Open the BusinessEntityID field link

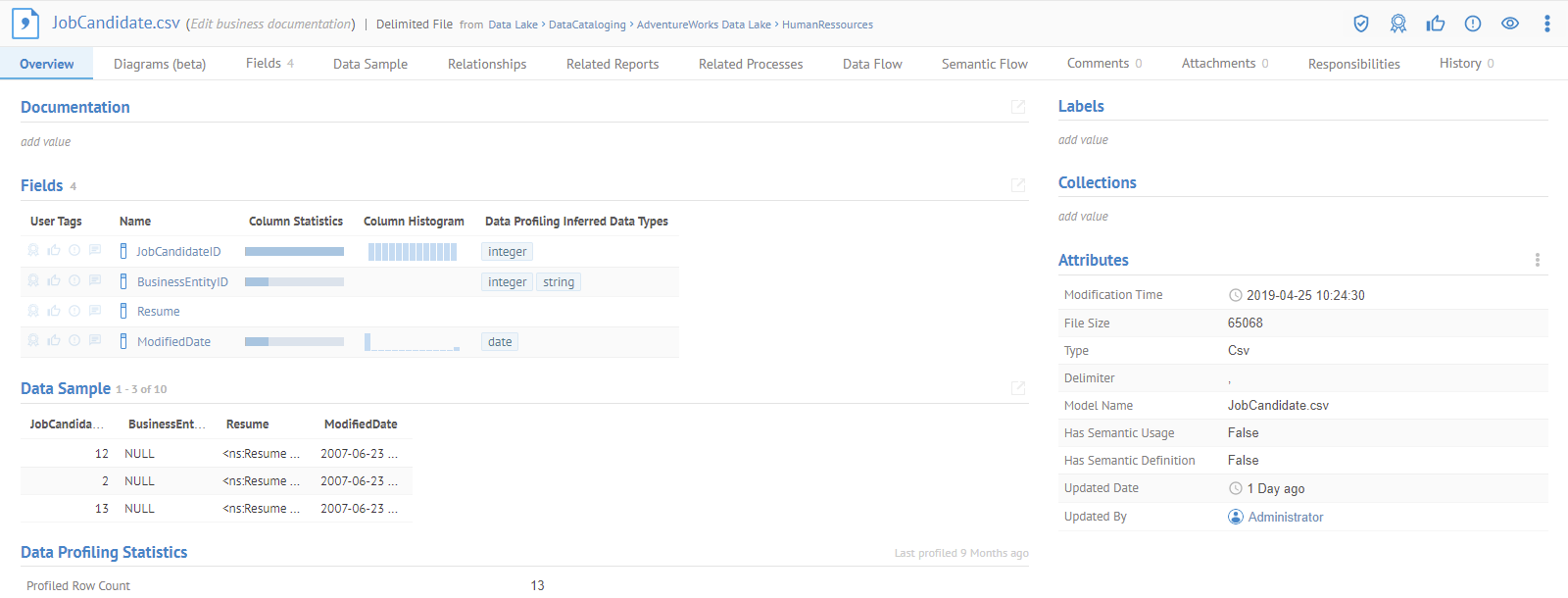coord(182,282)
